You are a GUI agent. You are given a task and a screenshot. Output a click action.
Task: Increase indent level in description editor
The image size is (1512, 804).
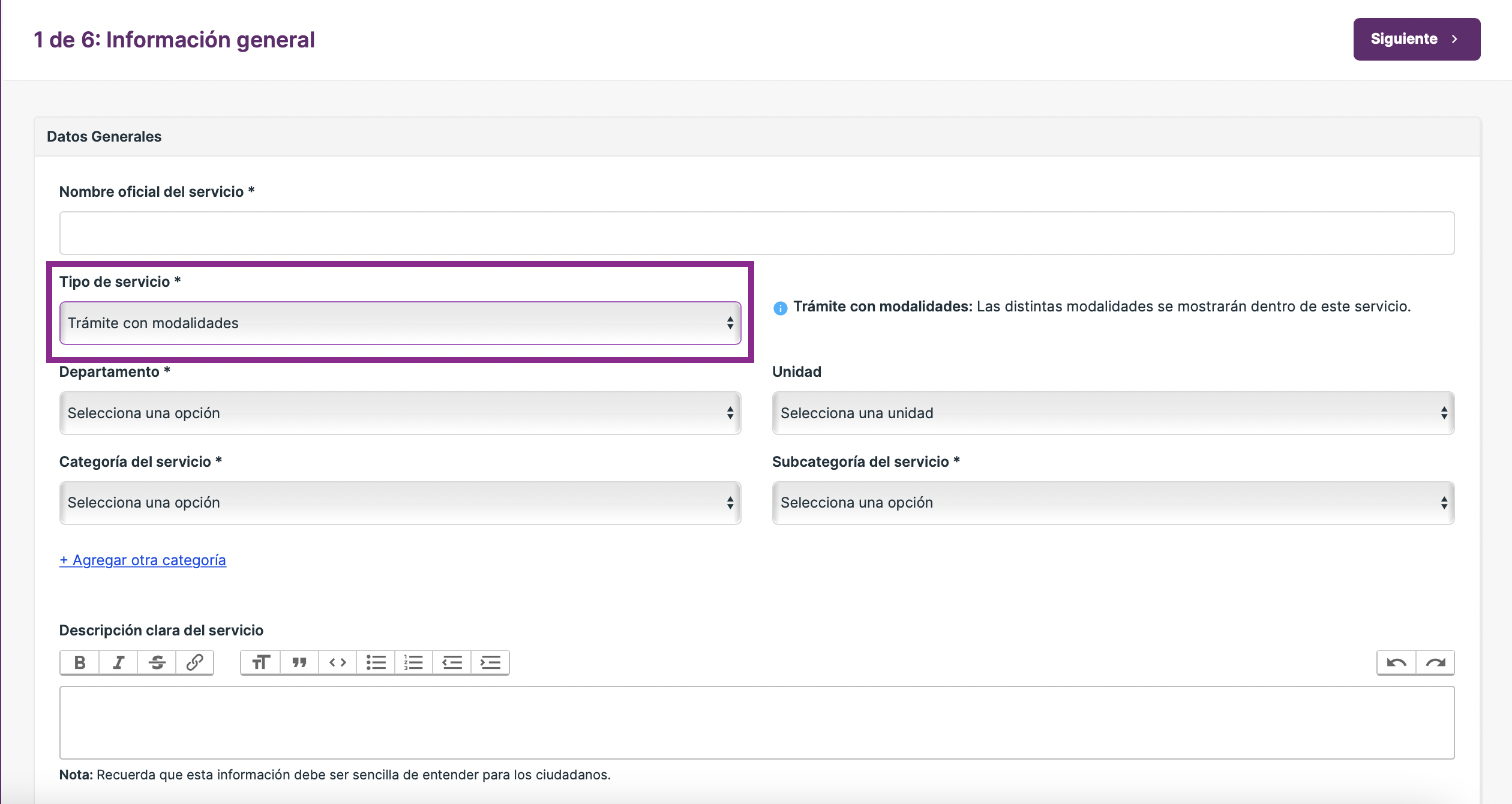(490, 662)
